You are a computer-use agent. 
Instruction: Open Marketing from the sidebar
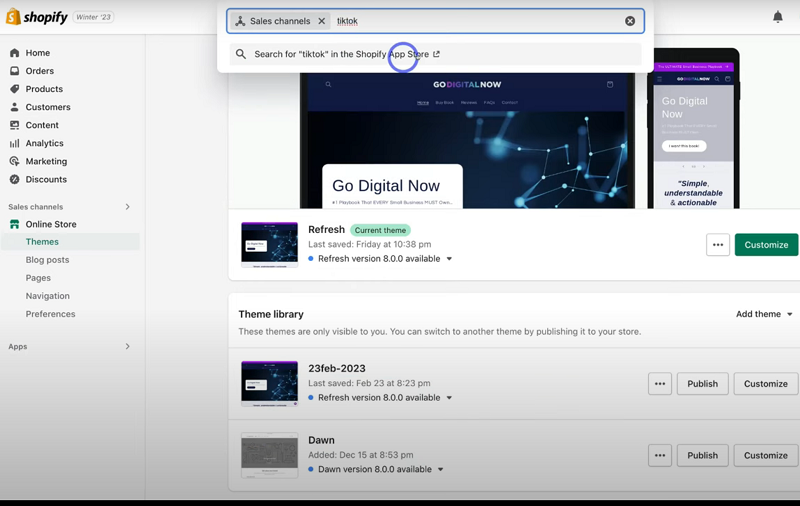click(46, 161)
